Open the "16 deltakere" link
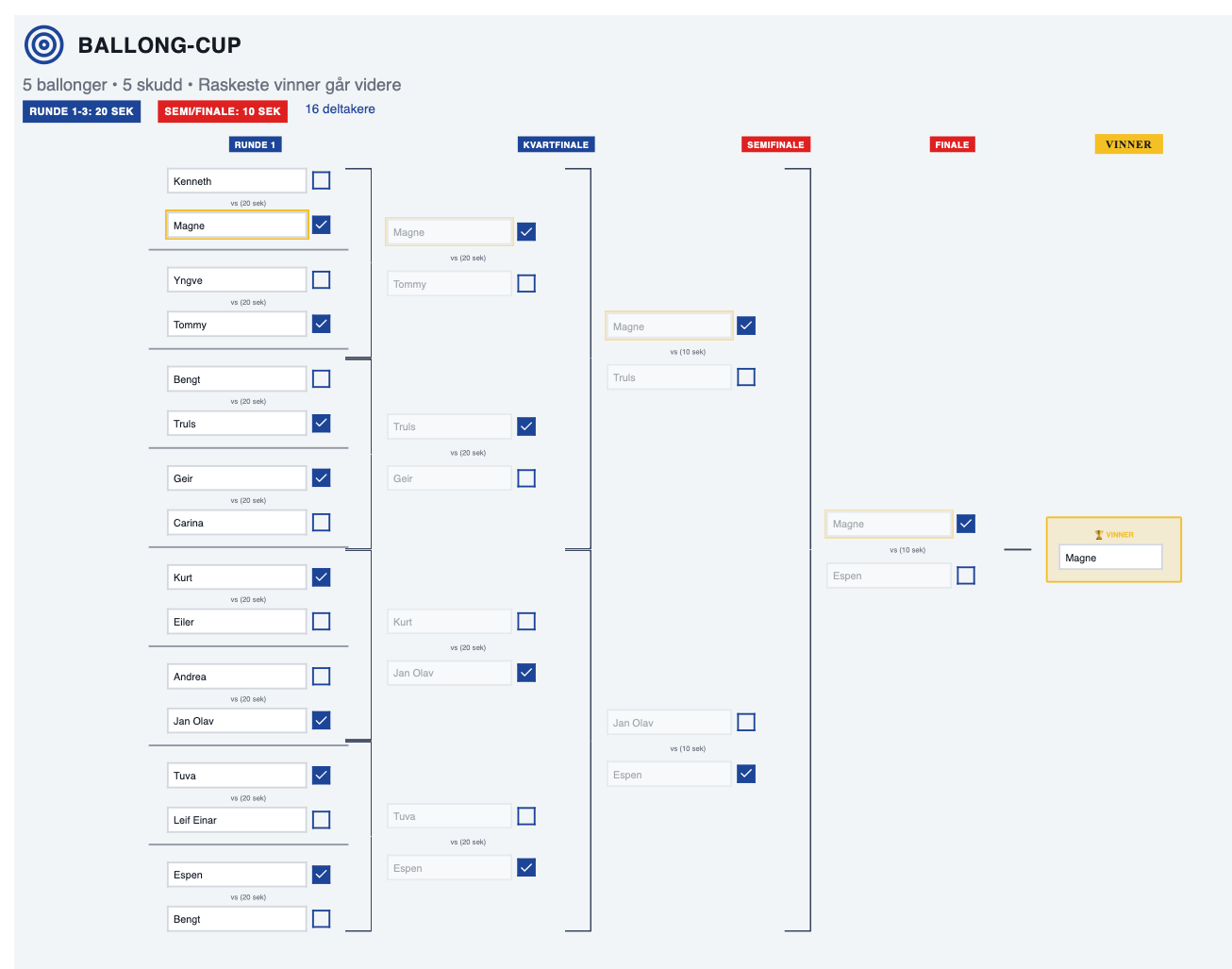The image size is (1232, 969). pyautogui.click(x=340, y=109)
